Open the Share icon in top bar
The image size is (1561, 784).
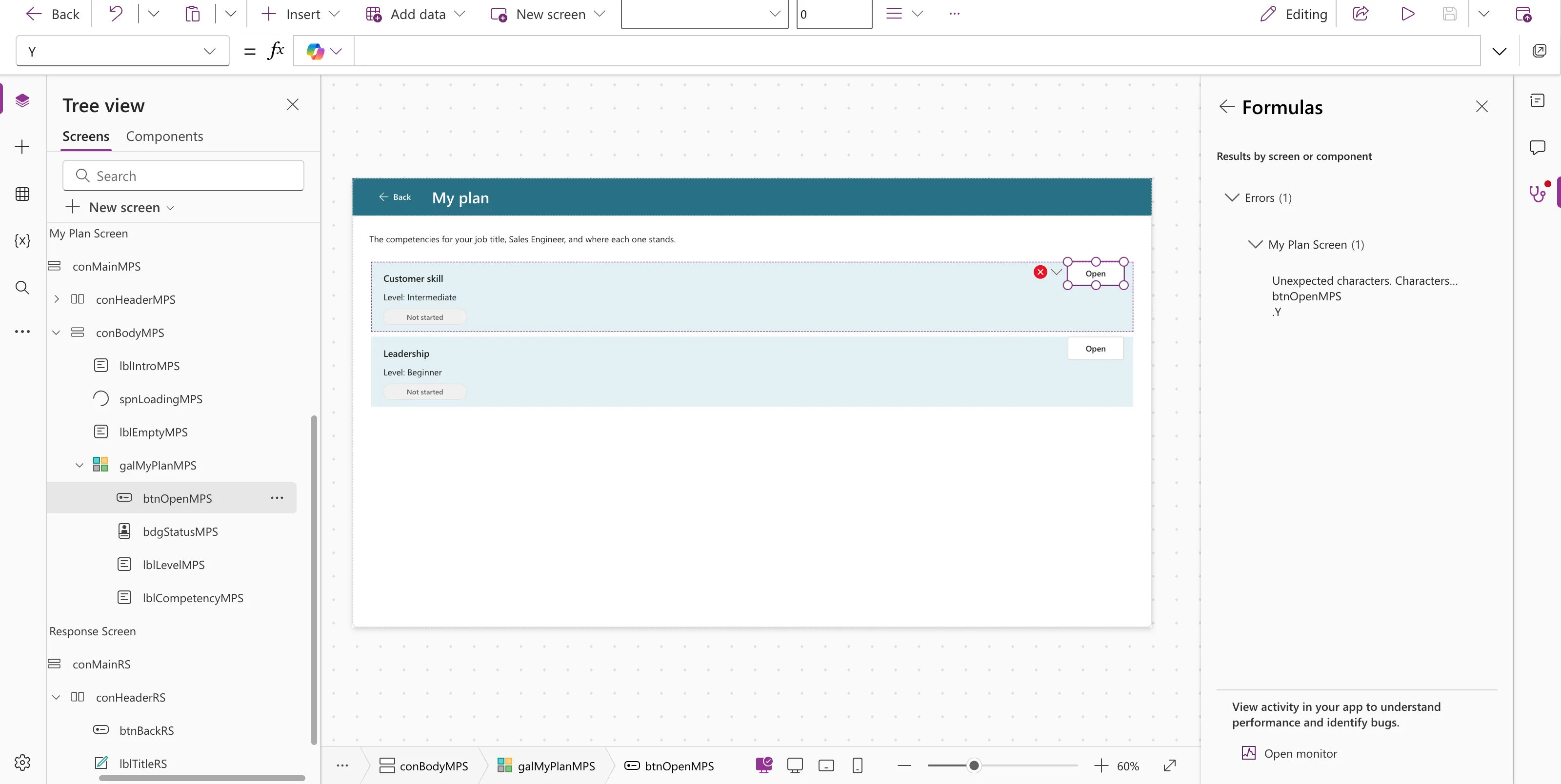1361,14
